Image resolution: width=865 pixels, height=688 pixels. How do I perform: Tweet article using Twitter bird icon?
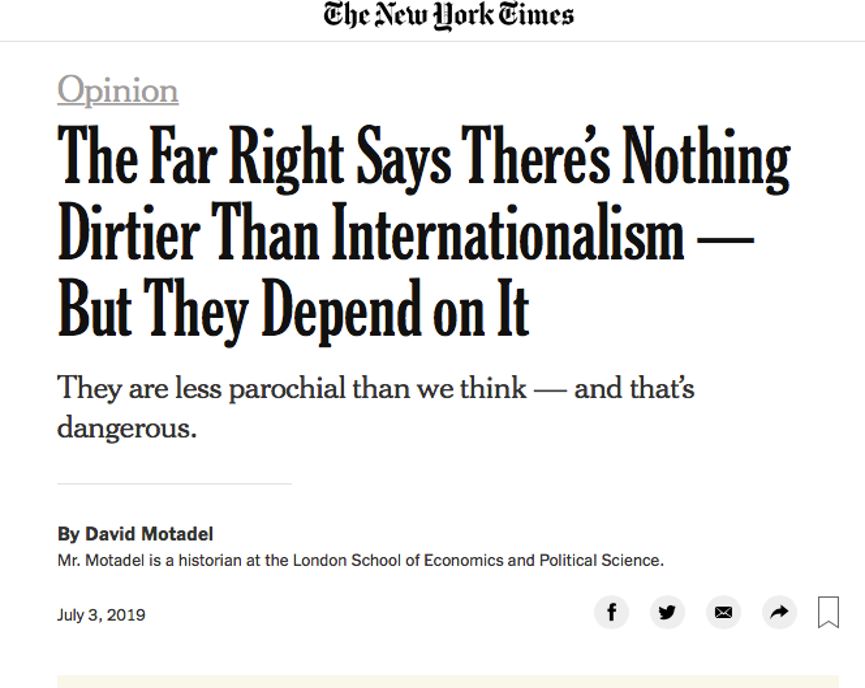[x=668, y=612]
